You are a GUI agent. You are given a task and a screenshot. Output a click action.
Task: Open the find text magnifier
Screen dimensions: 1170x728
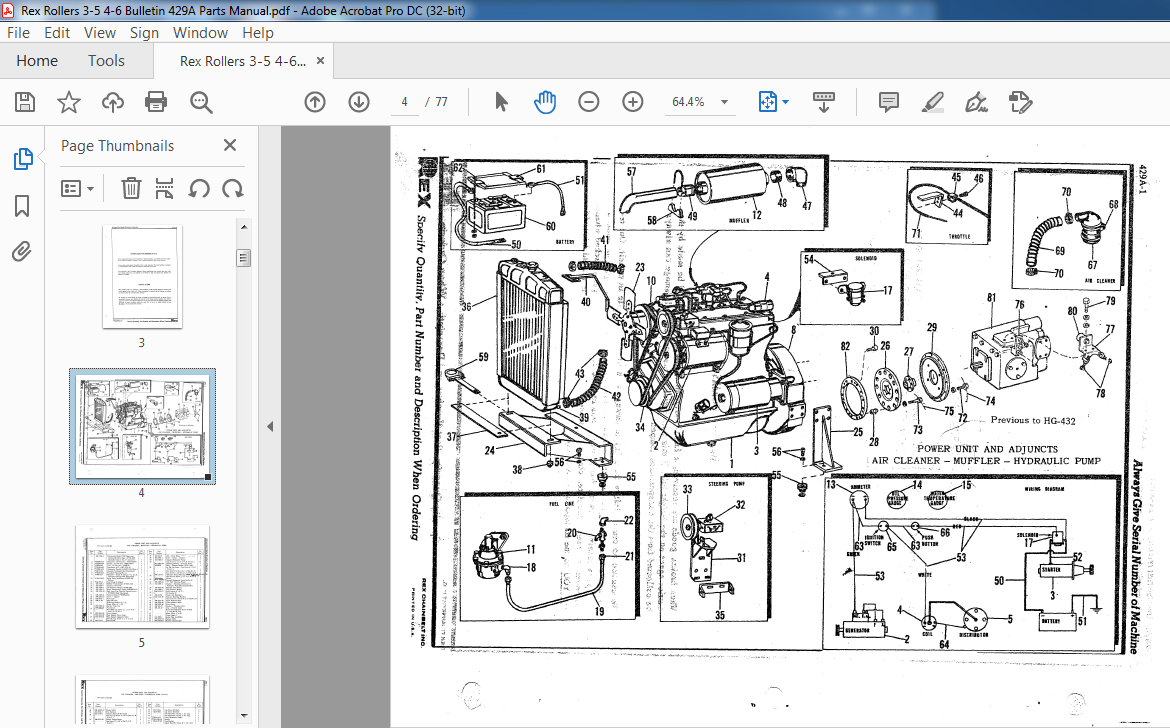tap(201, 101)
